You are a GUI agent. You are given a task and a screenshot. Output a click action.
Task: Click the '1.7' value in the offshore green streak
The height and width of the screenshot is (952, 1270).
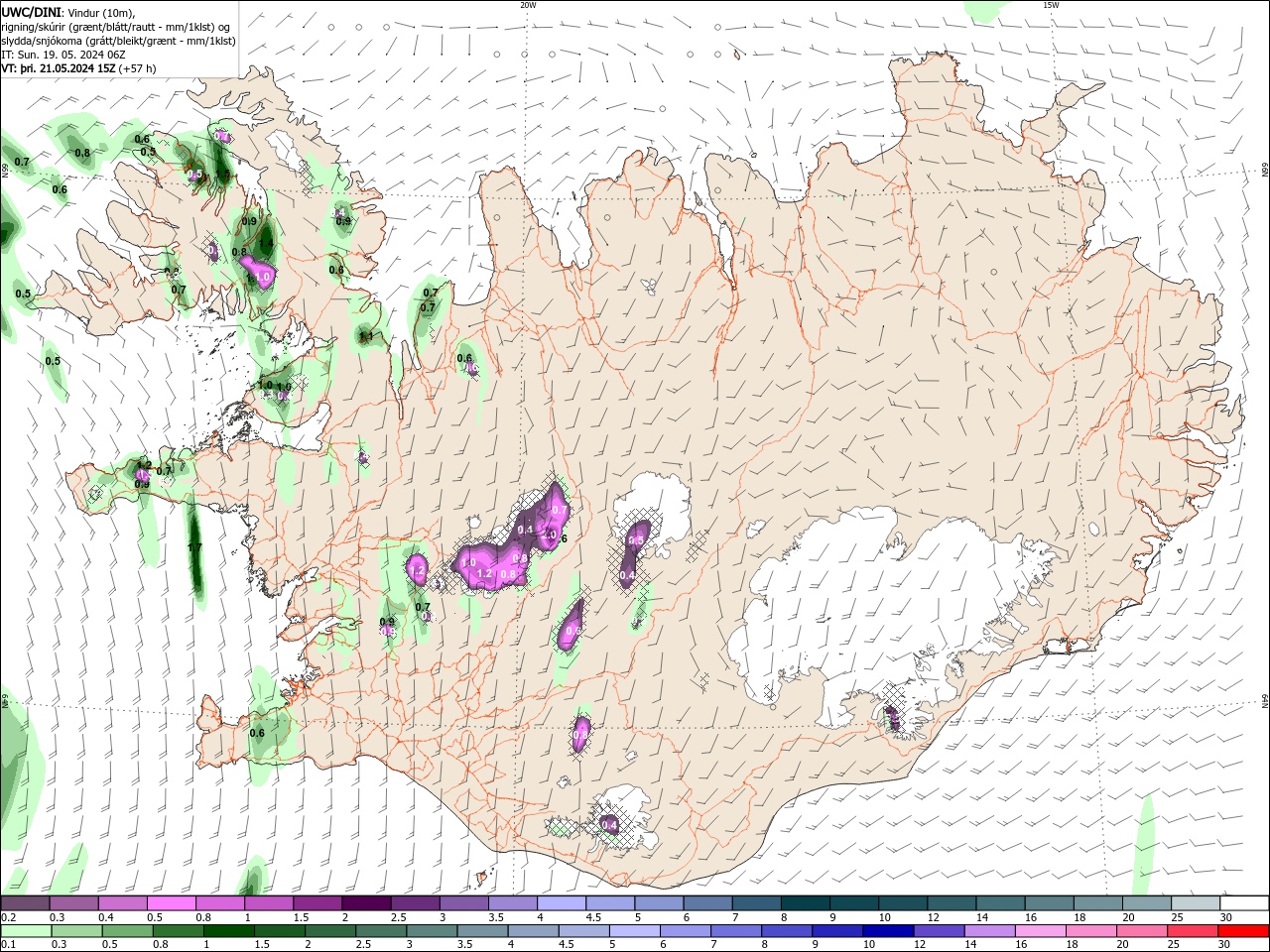pos(194,547)
